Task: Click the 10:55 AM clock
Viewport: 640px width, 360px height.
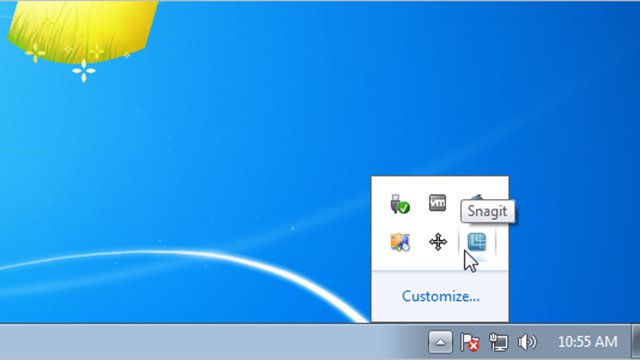Action: [587, 342]
